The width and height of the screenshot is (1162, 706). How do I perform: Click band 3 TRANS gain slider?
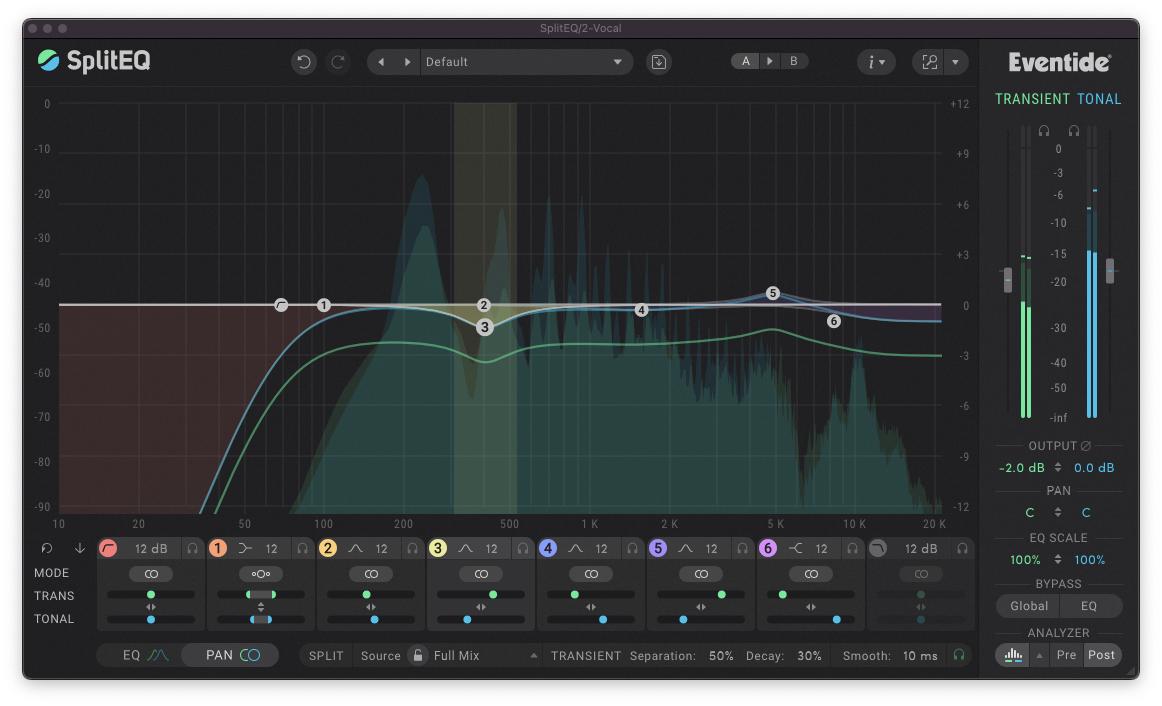(481, 595)
